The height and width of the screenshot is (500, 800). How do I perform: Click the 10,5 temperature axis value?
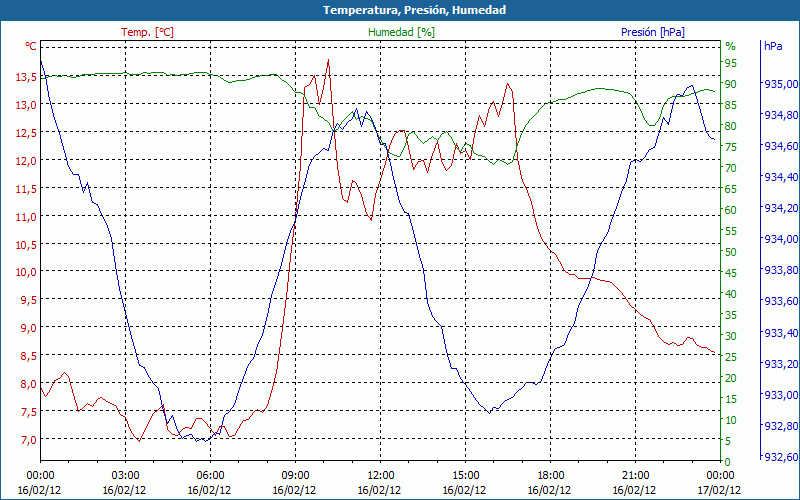[28, 244]
